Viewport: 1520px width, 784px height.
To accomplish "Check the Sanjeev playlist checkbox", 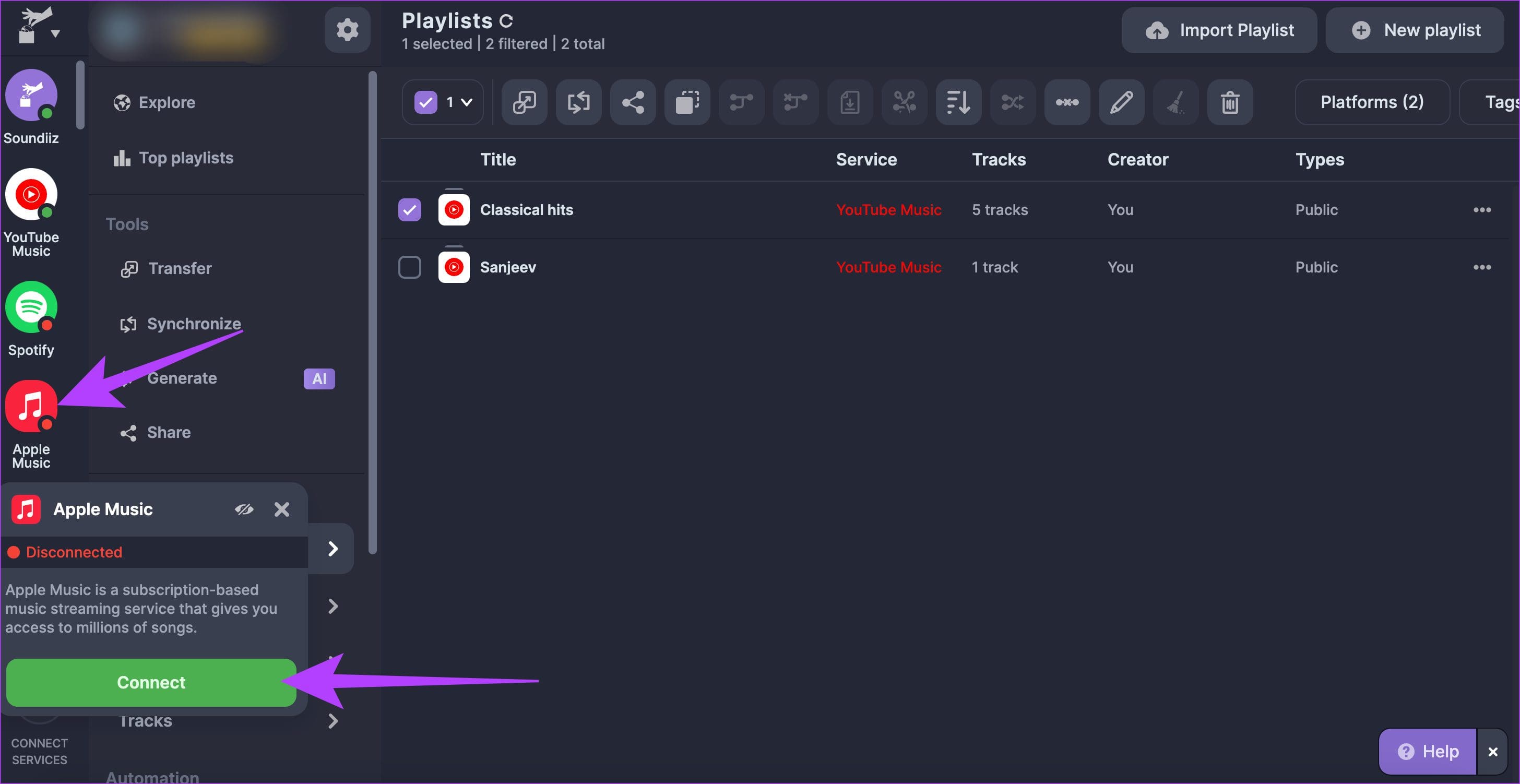I will coord(410,267).
